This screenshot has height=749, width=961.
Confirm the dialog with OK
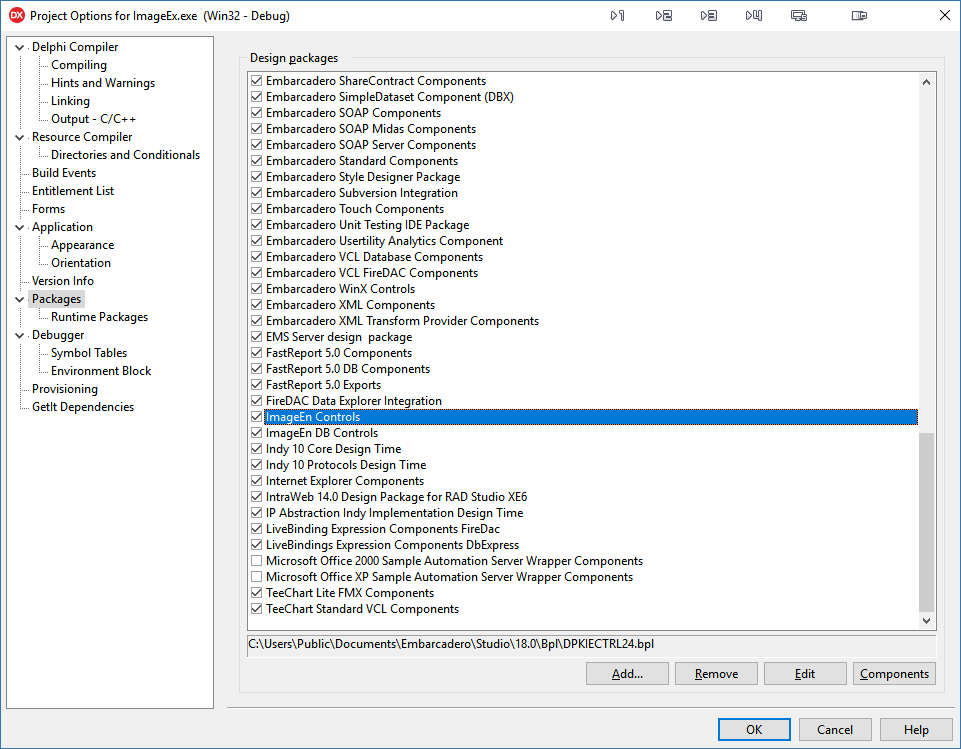point(754,729)
